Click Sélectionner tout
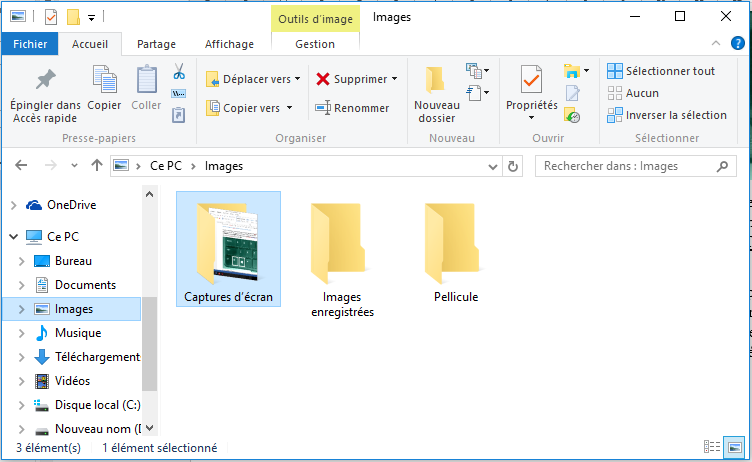This screenshot has height=462, width=752. click(x=661, y=71)
